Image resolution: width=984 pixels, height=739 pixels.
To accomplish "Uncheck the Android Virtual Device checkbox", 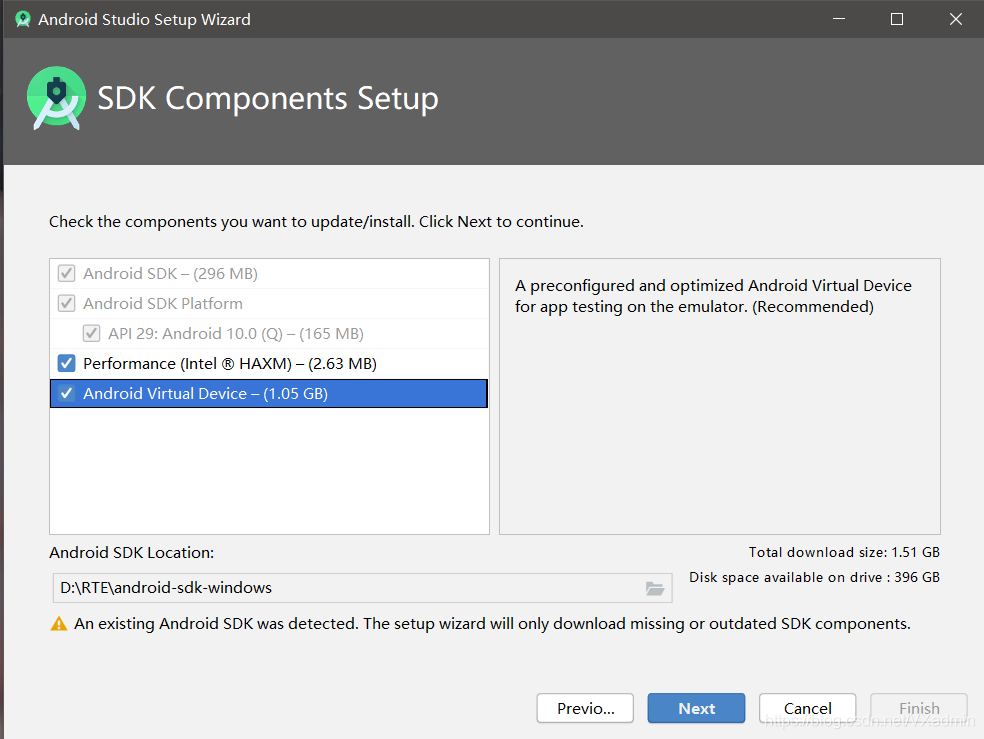I will [67, 393].
